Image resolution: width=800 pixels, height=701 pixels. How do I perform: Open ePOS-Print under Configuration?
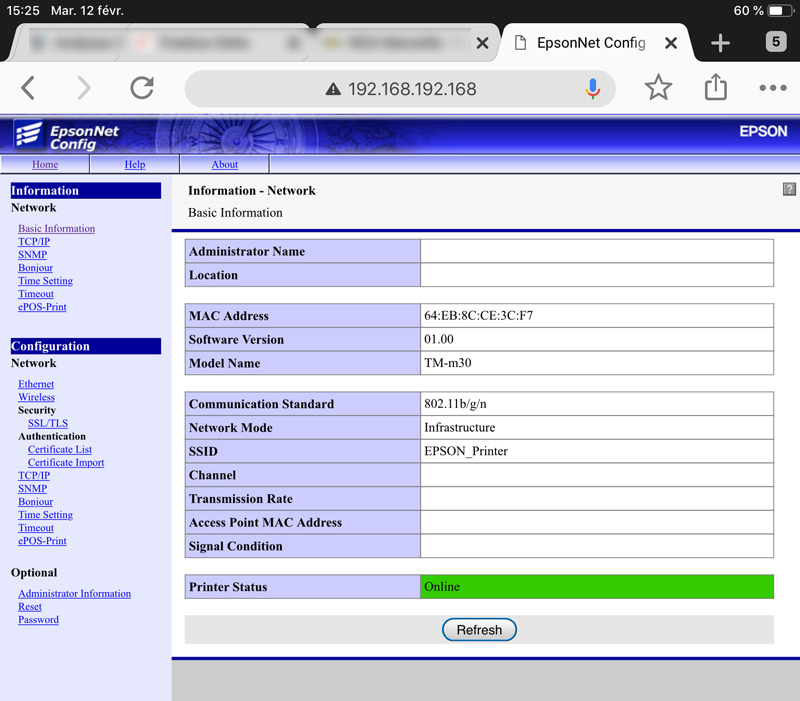(x=42, y=541)
